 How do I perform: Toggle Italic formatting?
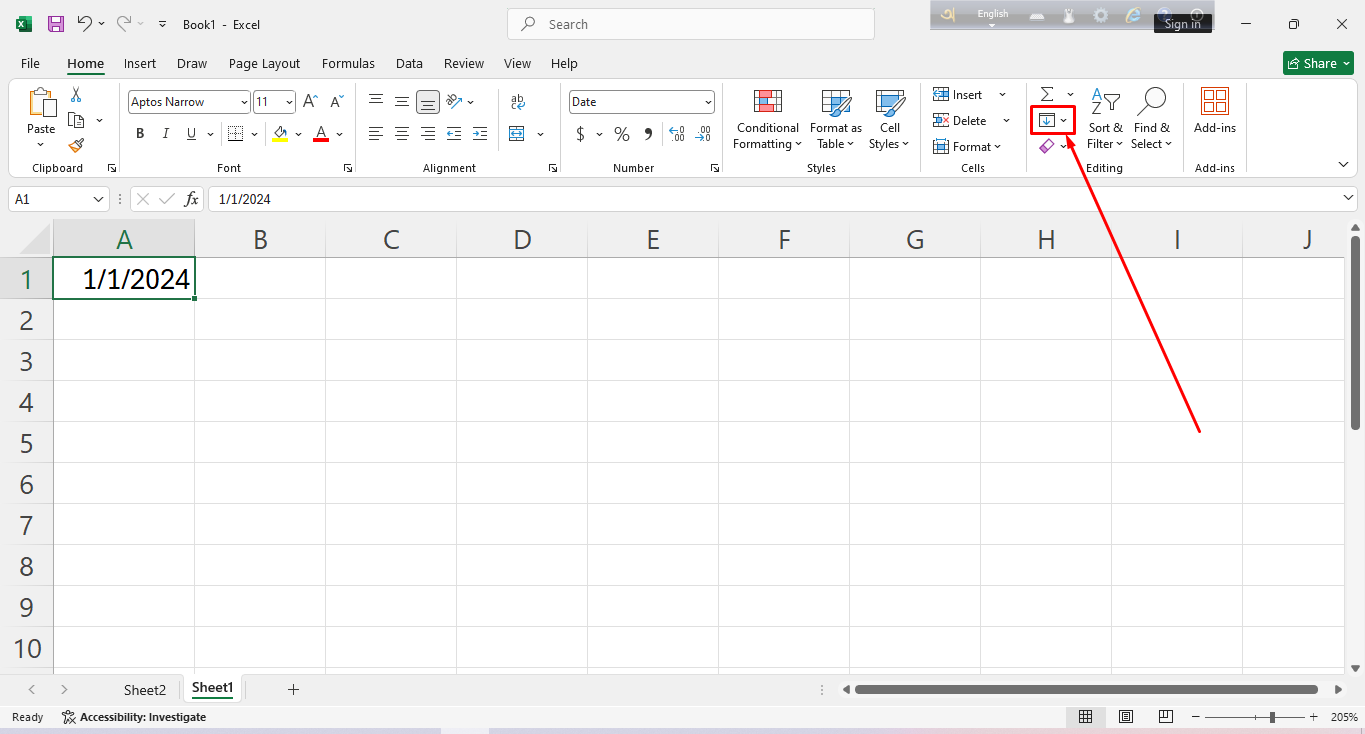coord(165,134)
